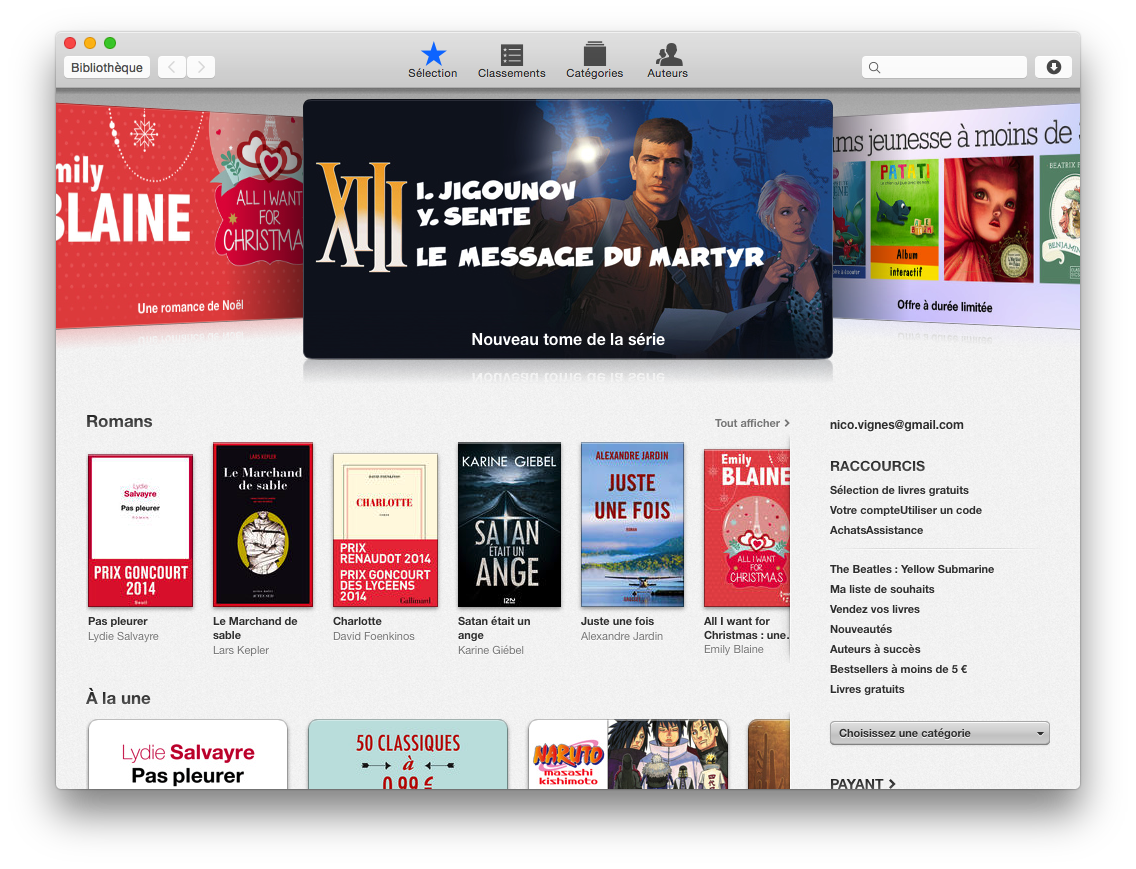Open the Naruto feature tile
1136x869 pixels.
coord(628,754)
